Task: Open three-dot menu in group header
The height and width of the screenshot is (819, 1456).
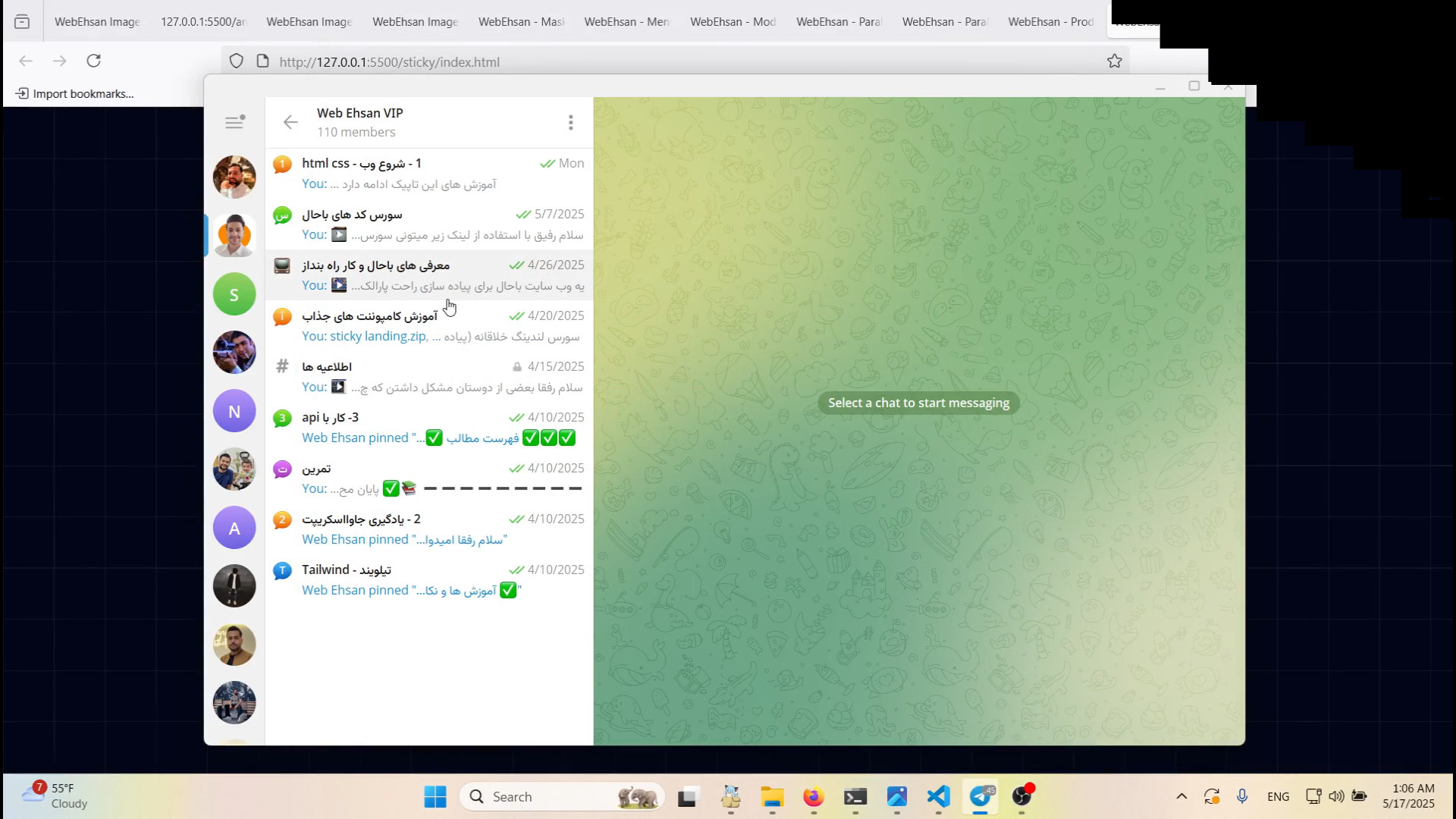Action: click(x=570, y=122)
